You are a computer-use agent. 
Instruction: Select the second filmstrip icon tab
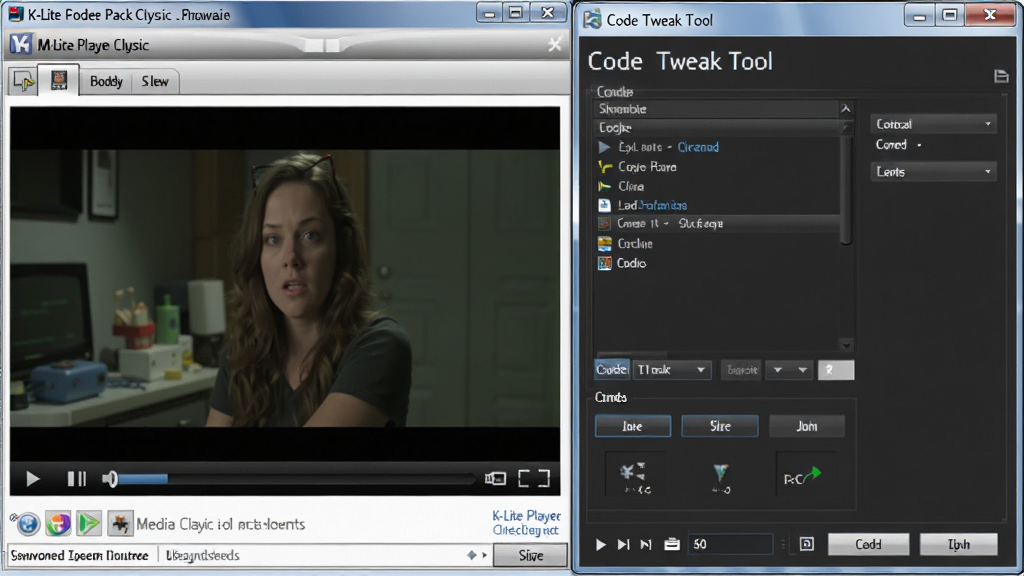click(x=59, y=80)
